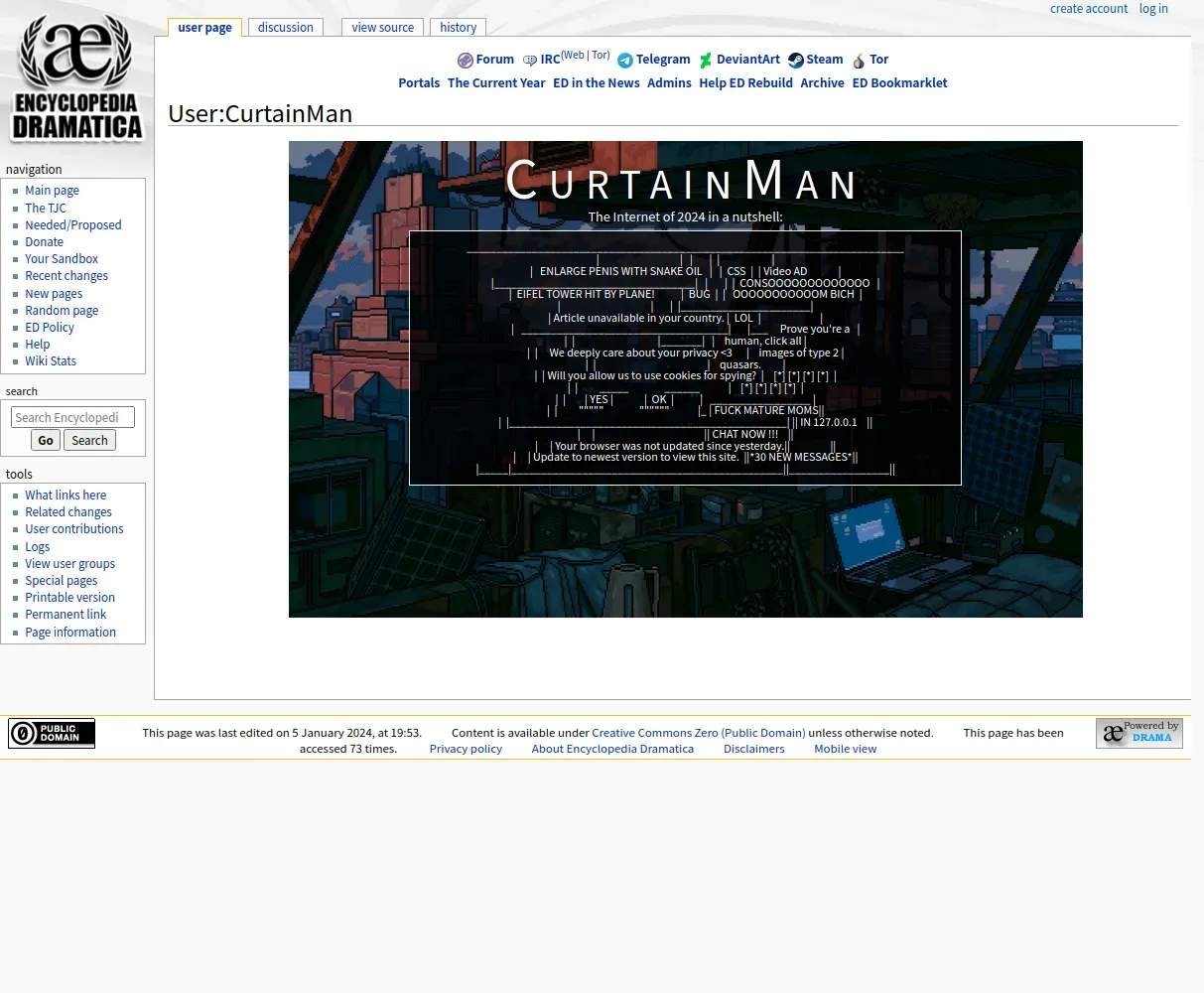Viewport: 1204px width, 993px height.
Task: Click the IRC chat bubble icon
Action: click(530, 61)
